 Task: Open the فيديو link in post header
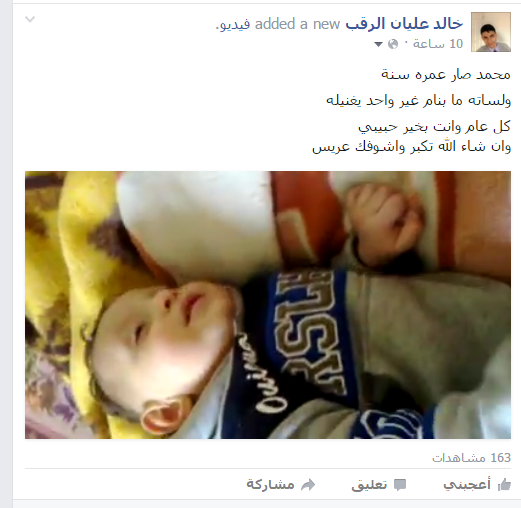pyautogui.click(x=234, y=25)
